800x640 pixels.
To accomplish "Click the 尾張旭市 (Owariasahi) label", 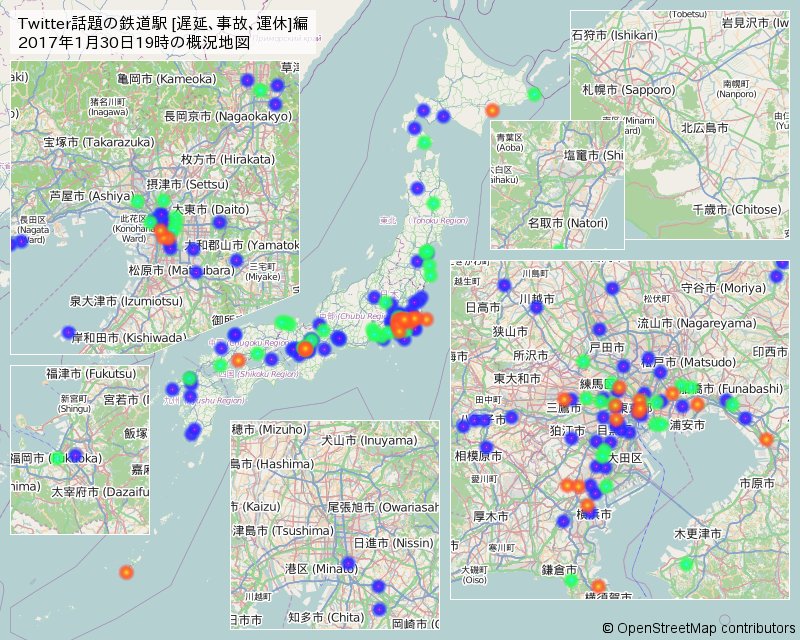I will coord(383,507).
